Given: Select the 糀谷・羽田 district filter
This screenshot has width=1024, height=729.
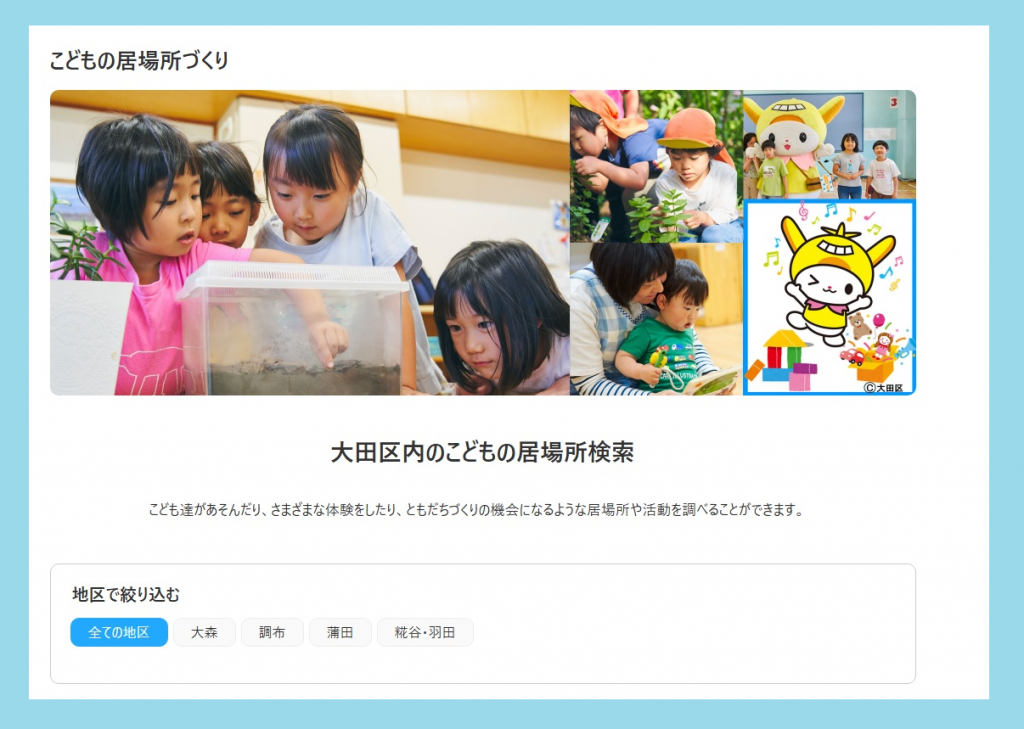Looking at the screenshot, I should tap(425, 632).
